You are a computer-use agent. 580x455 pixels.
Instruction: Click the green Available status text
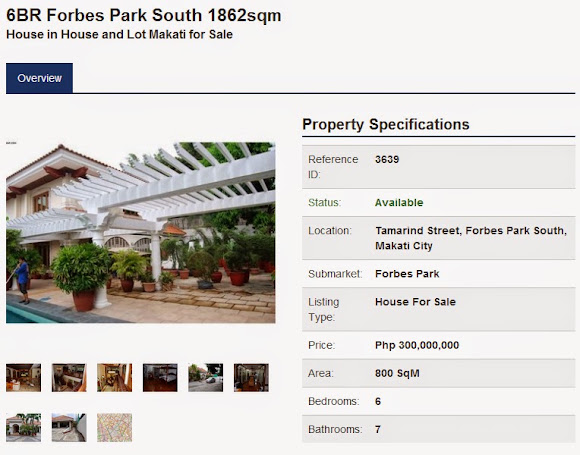tap(399, 203)
